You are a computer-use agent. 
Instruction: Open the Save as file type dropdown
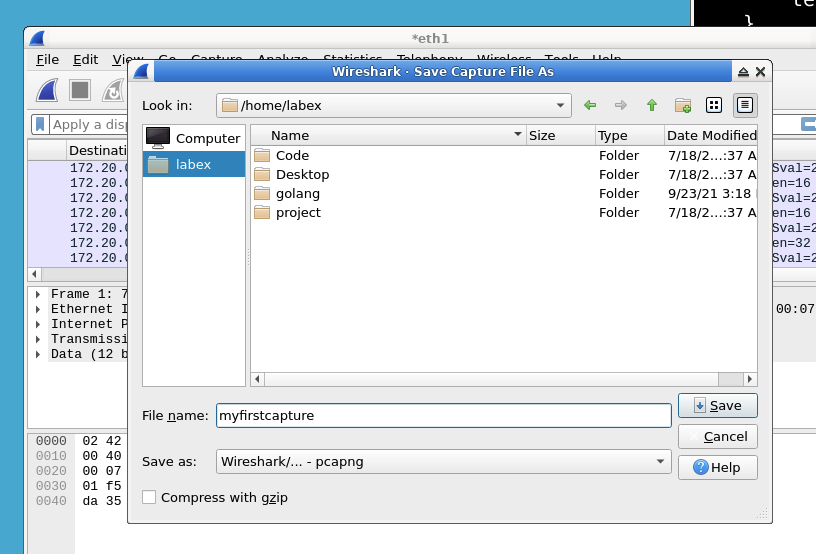point(660,462)
